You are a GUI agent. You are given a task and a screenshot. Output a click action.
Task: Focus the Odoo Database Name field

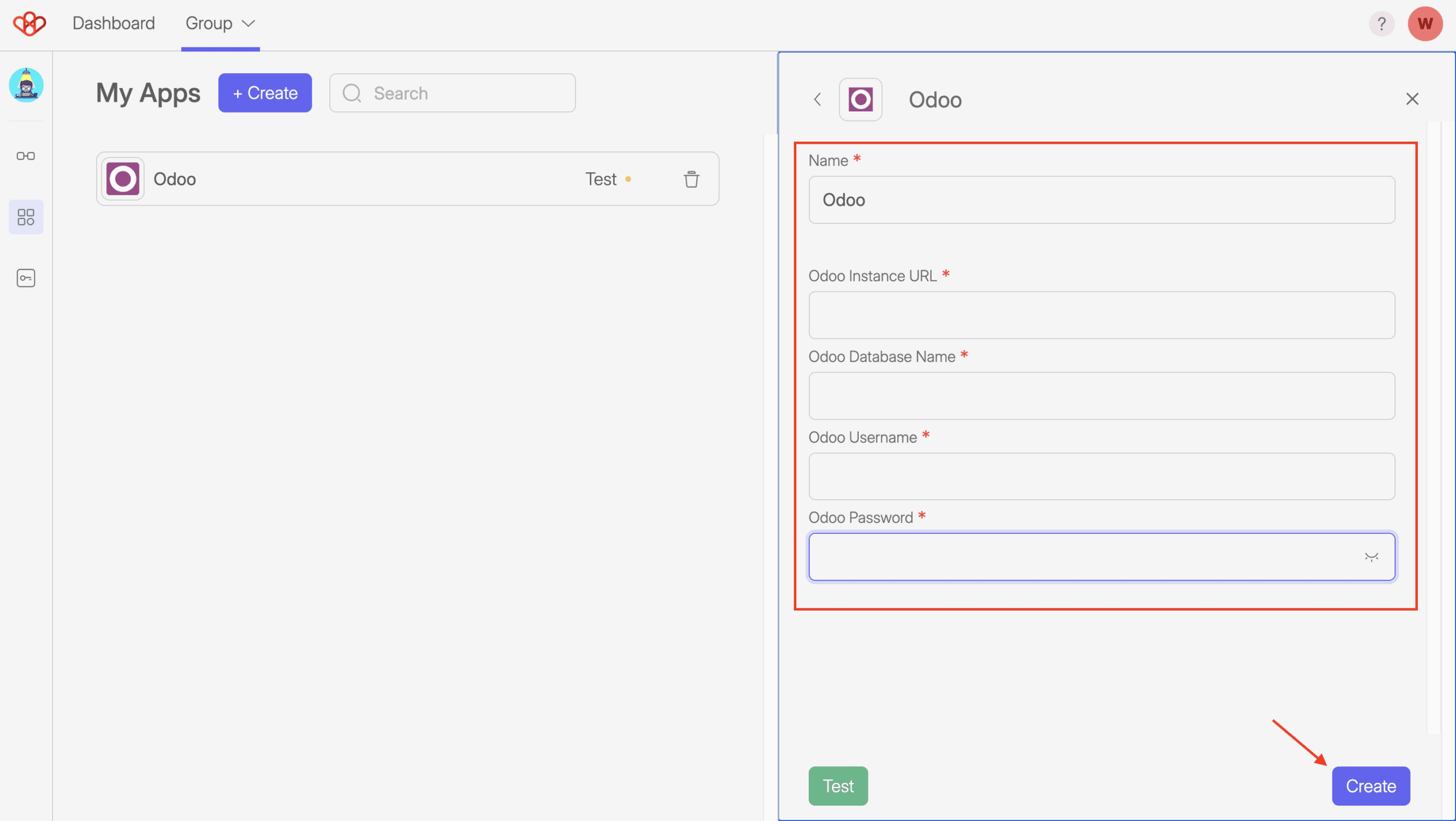pyautogui.click(x=1102, y=396)
